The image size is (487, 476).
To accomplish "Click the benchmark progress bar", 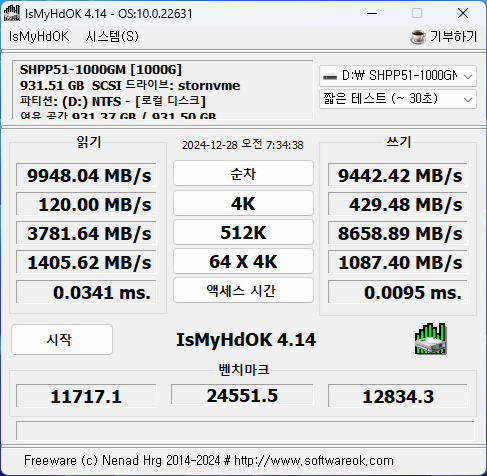I will coord(245,430).
